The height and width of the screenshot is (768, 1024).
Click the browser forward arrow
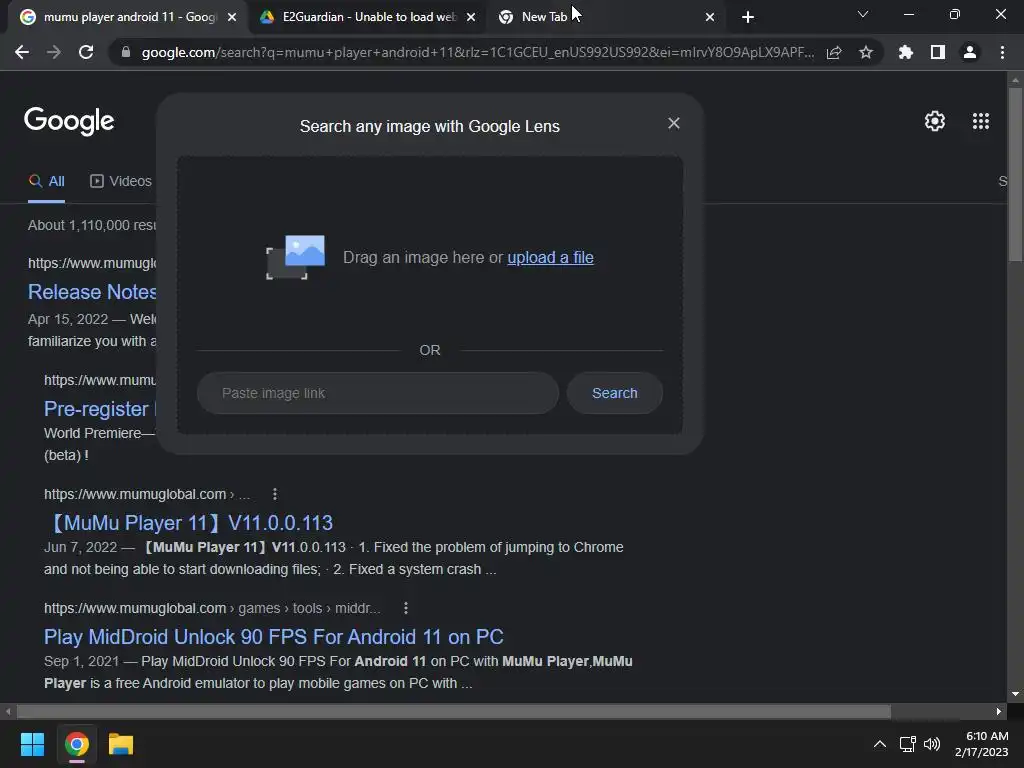click(x=54, y=52)
